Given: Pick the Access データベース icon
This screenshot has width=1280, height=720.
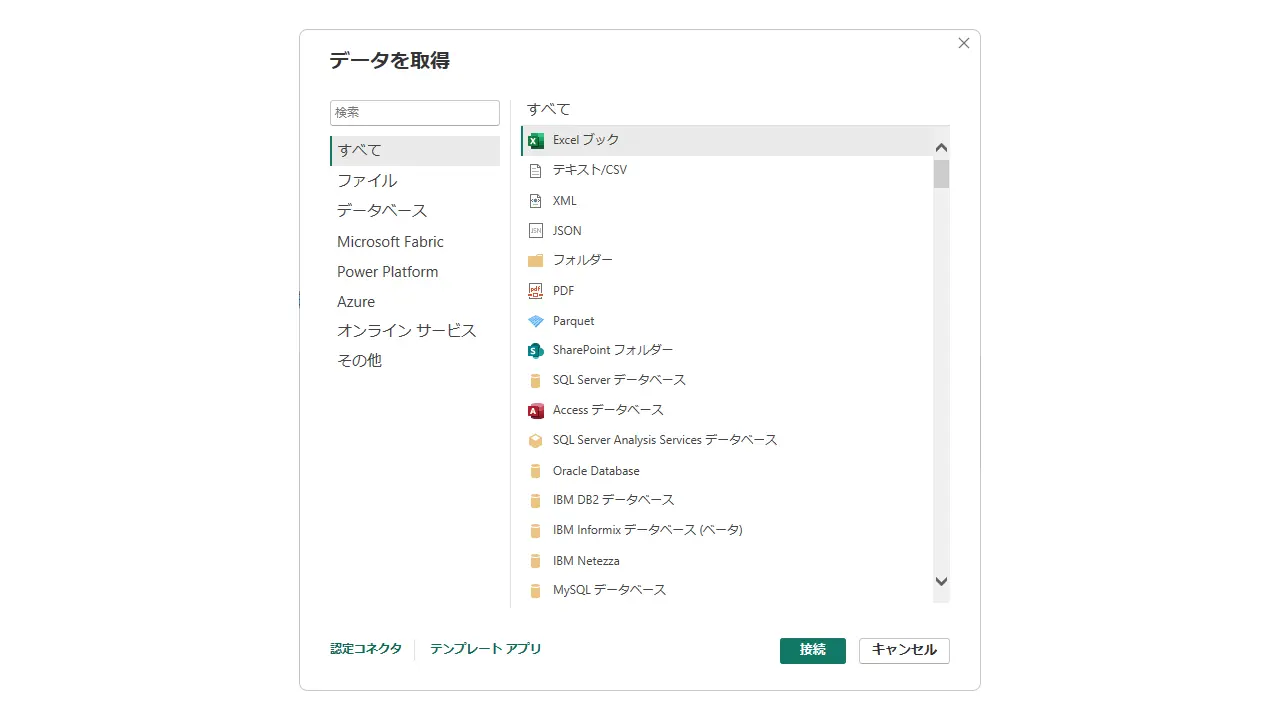Looking at the screenshot, I should click(x=536, y=411).
